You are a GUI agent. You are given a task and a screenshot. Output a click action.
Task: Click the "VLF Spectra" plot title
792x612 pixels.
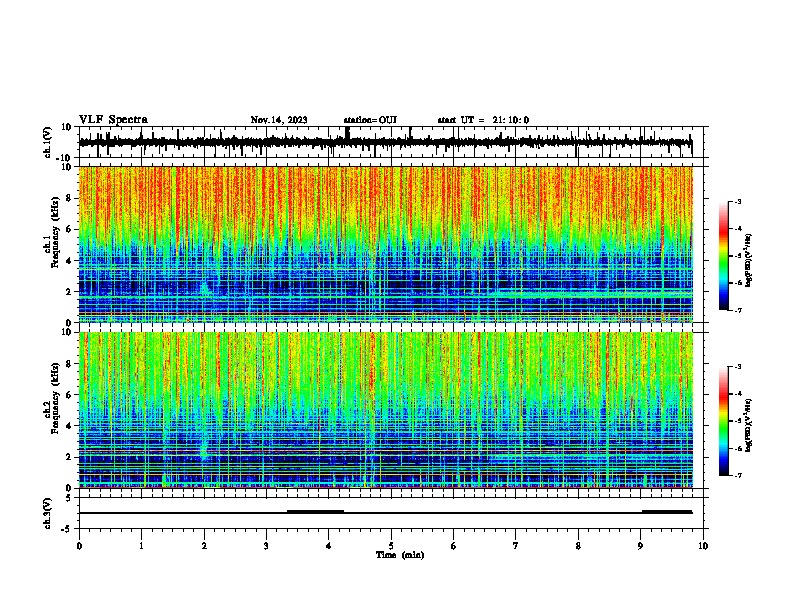[113, 120]
